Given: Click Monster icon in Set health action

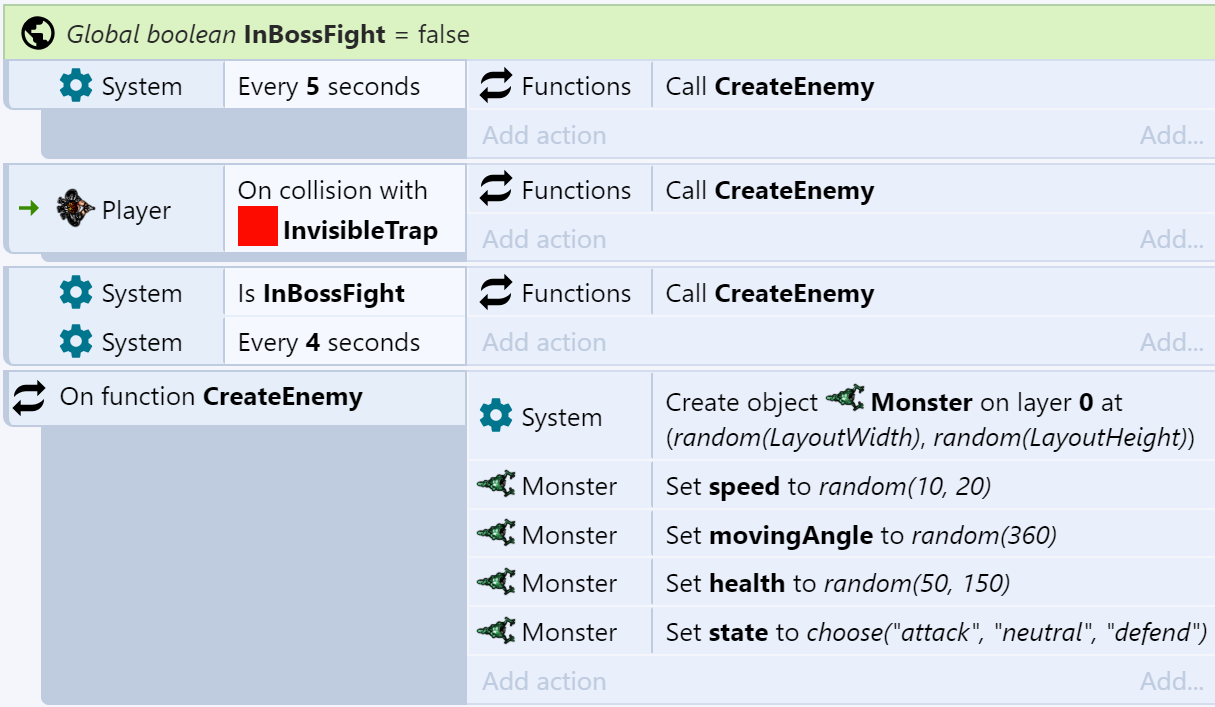Looking at the screenshot, I should 496,582.
